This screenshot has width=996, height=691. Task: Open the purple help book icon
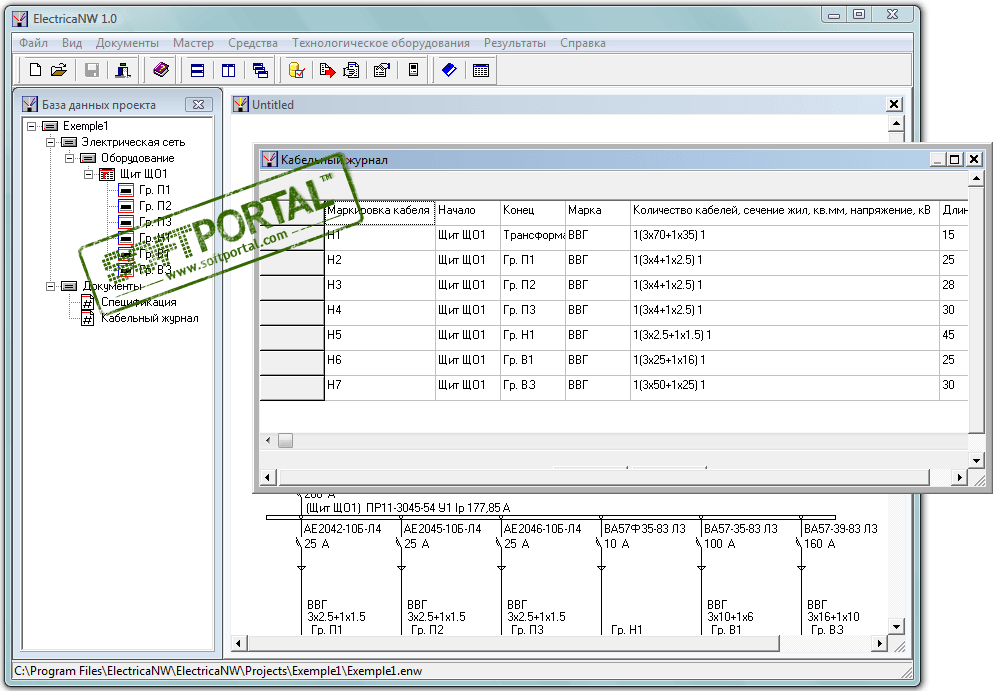click(x=161, y=70)
